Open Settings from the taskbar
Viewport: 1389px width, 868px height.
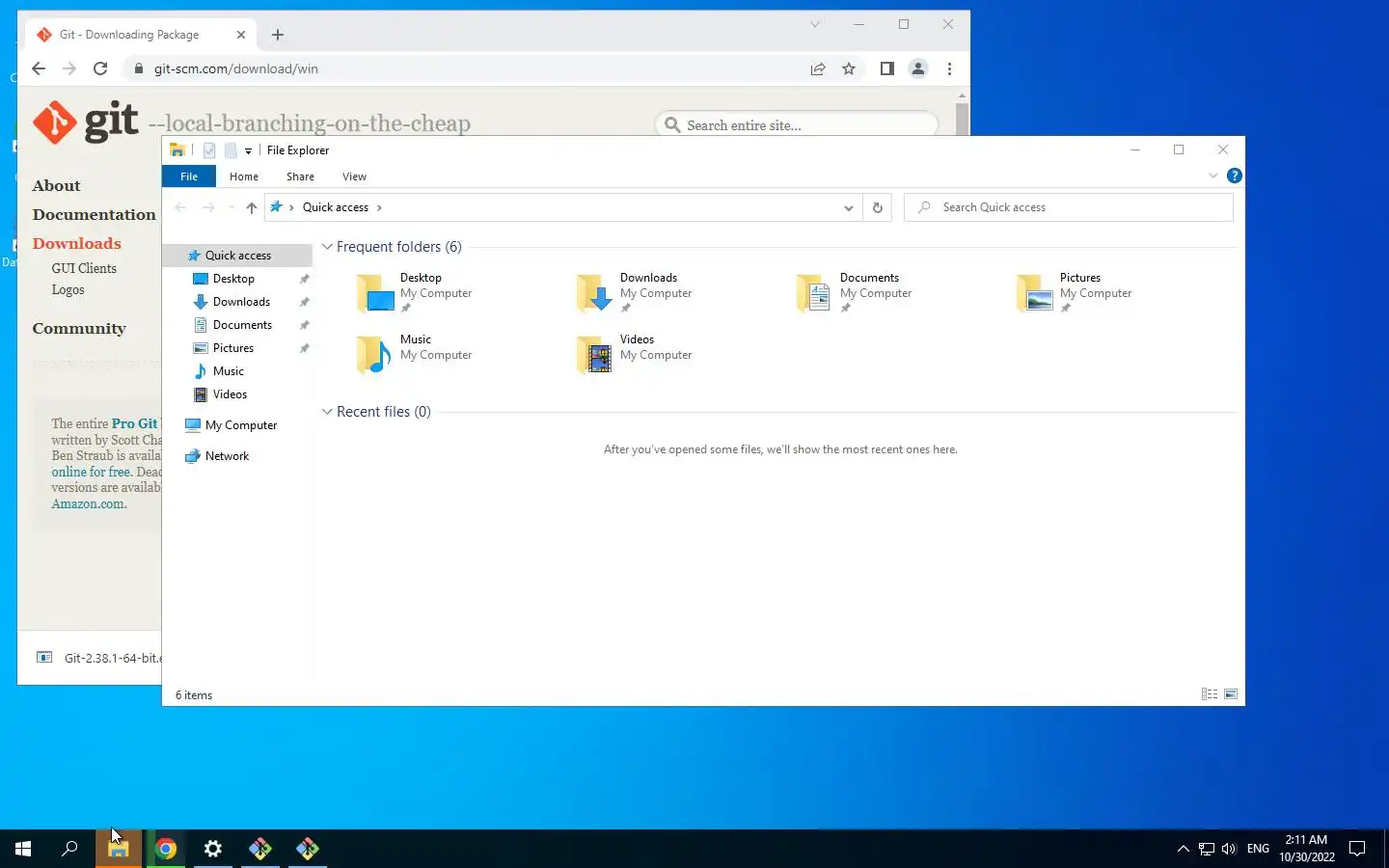pyautogui.click(x=213, y=849)
